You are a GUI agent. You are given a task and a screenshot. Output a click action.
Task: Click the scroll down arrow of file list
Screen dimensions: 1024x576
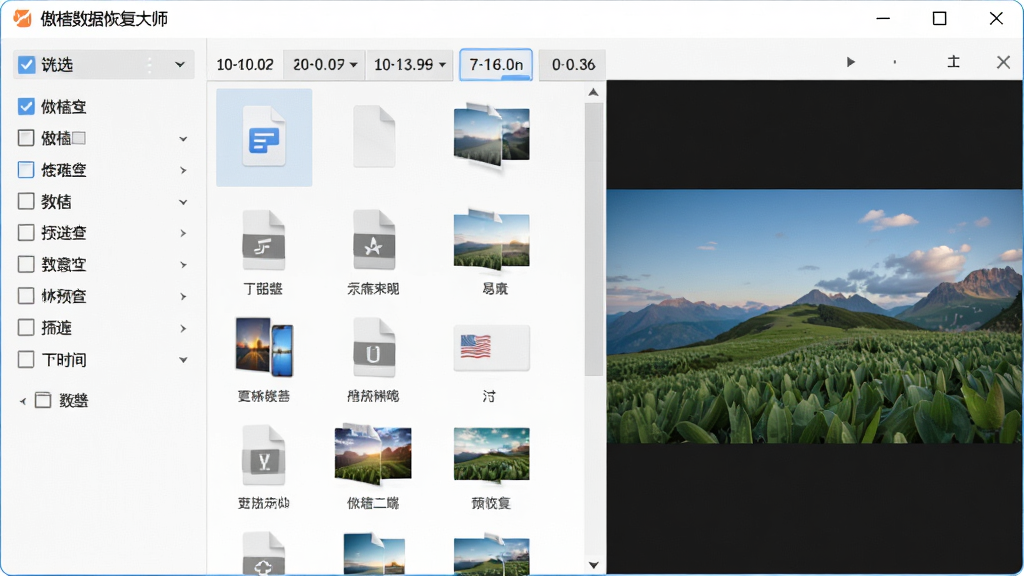(593, 565)
